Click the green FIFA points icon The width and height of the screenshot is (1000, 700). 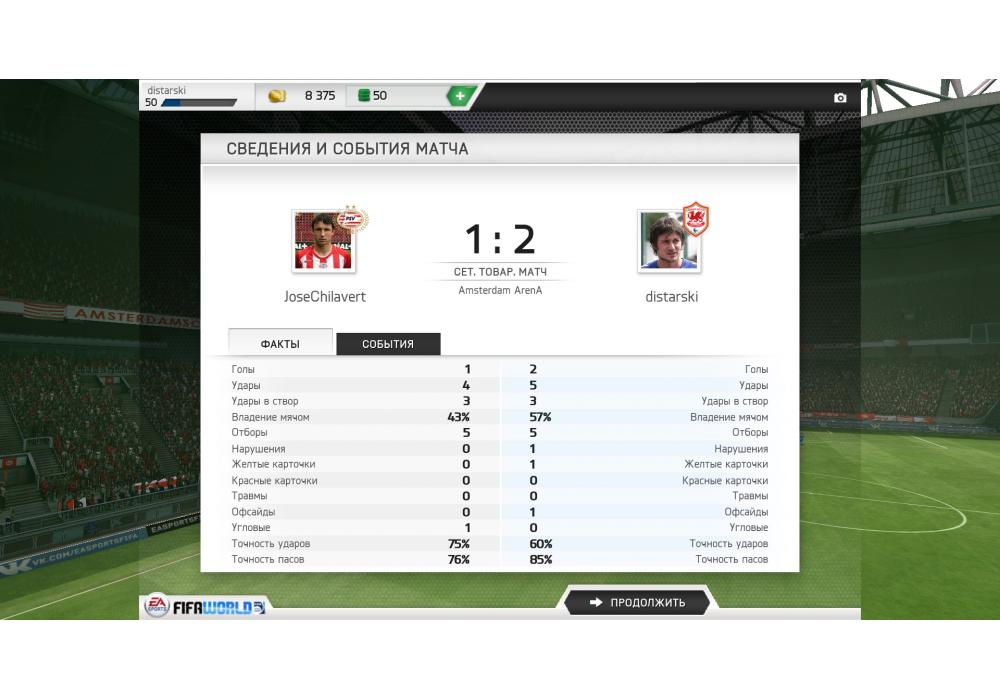point(364,95)
